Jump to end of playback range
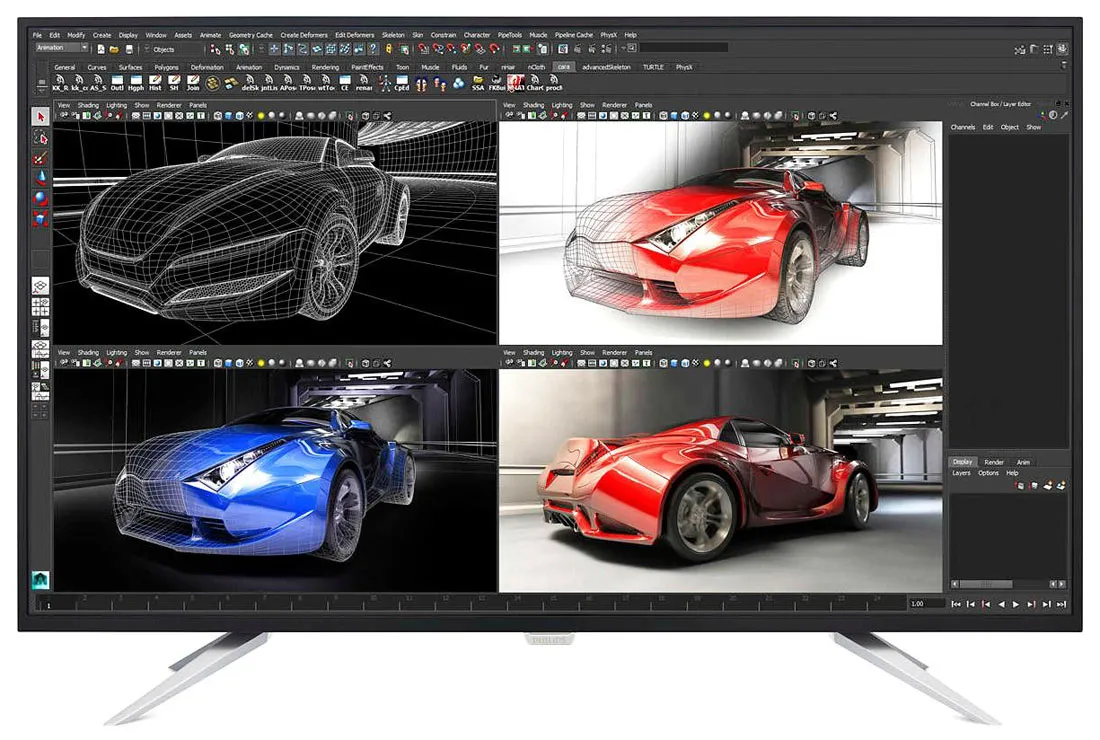This screenshot has height=740, width=1100. (1061, 605)
